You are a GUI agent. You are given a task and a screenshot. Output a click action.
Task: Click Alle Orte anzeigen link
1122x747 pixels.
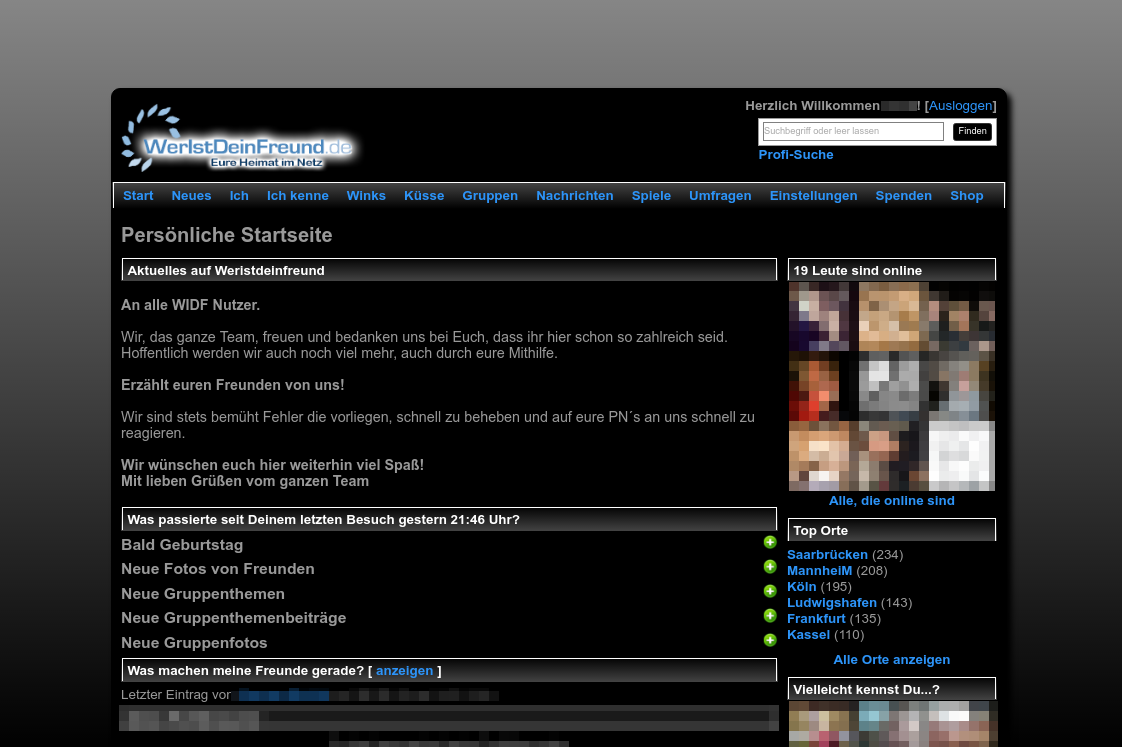(x=892, y=660)
